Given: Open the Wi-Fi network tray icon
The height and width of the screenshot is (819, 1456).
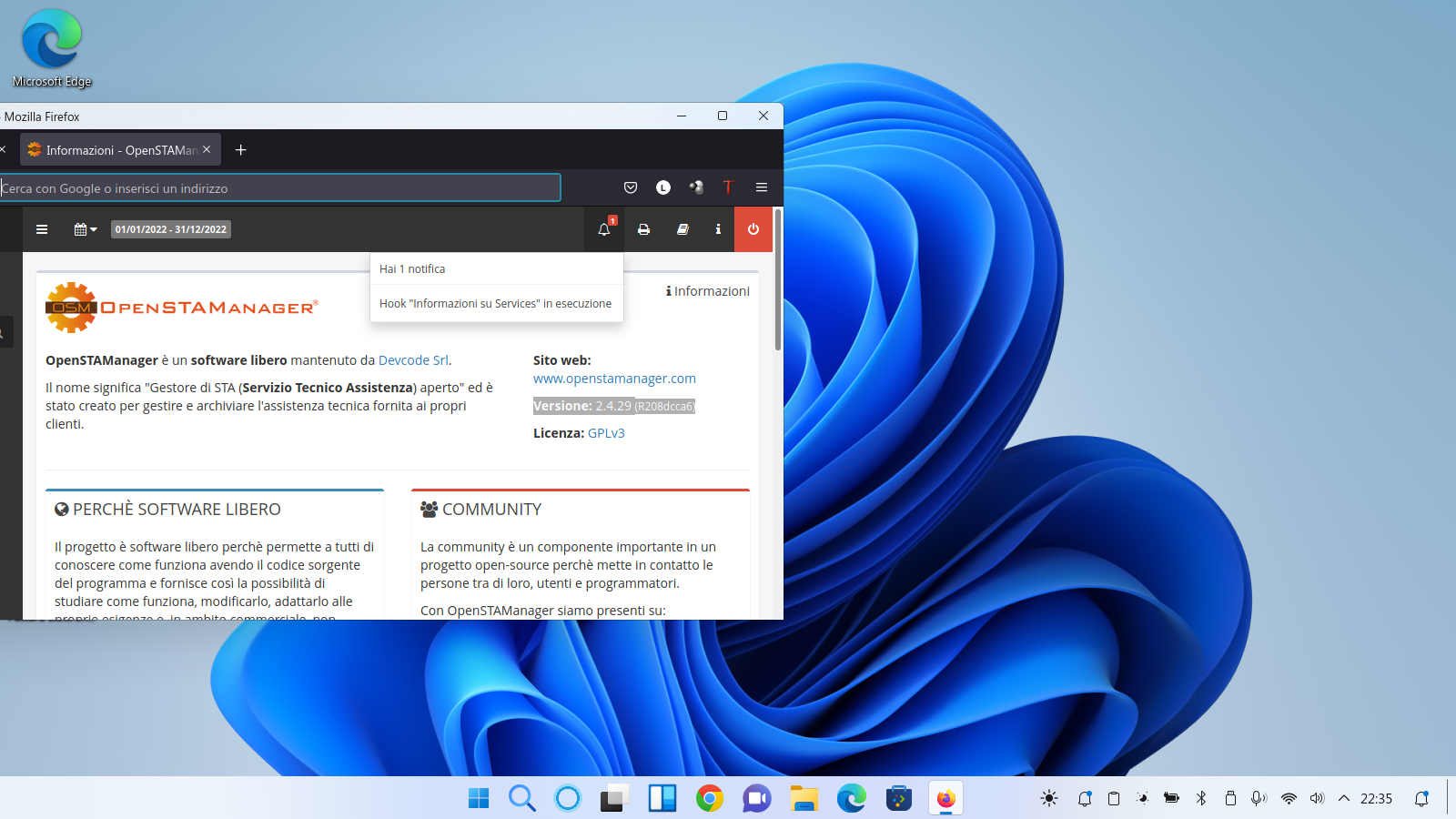Looking at the screenshot, I should tap(1289, 798).
